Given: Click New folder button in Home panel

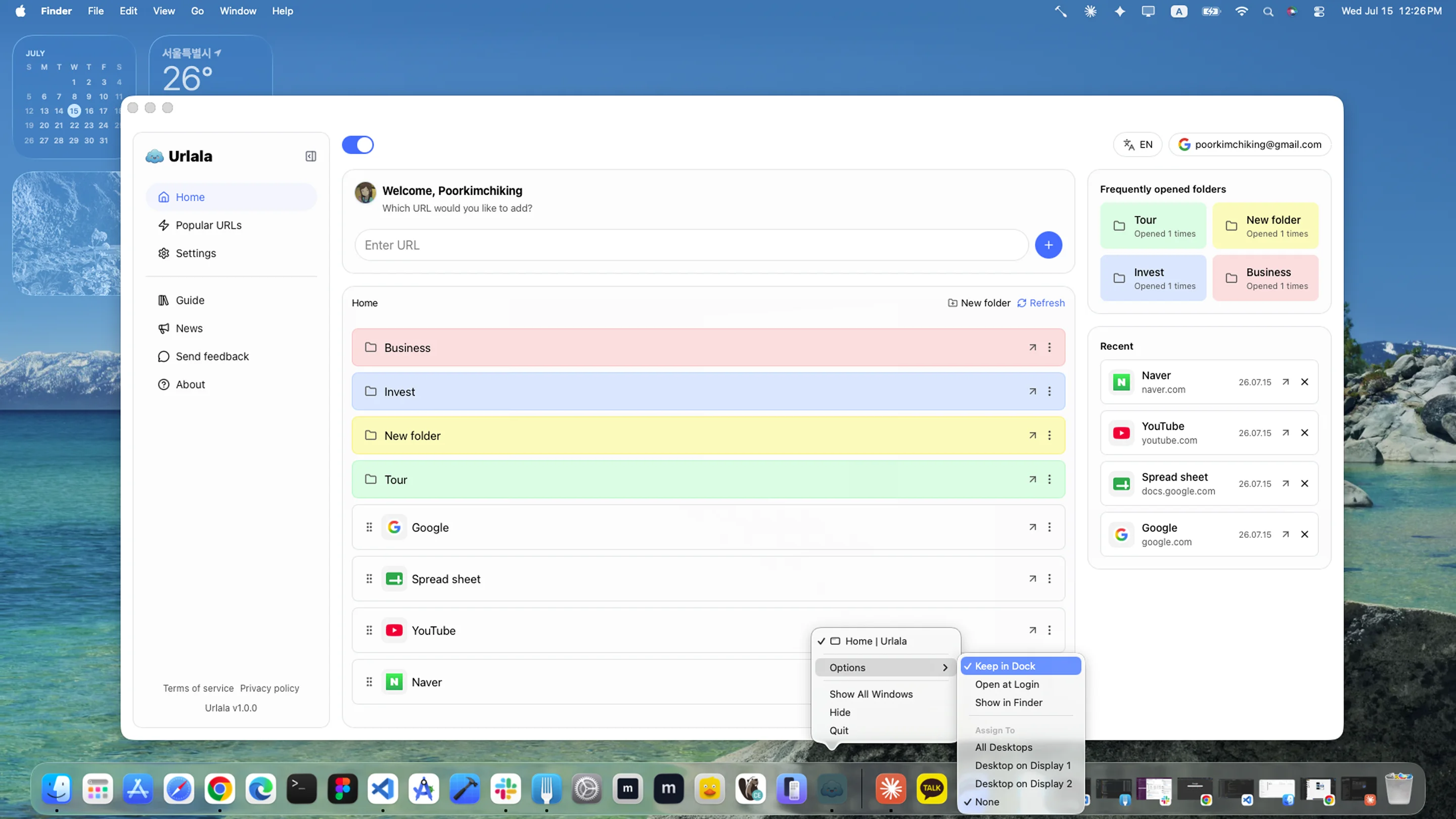Looking at the screenshot, I should 979,303.
